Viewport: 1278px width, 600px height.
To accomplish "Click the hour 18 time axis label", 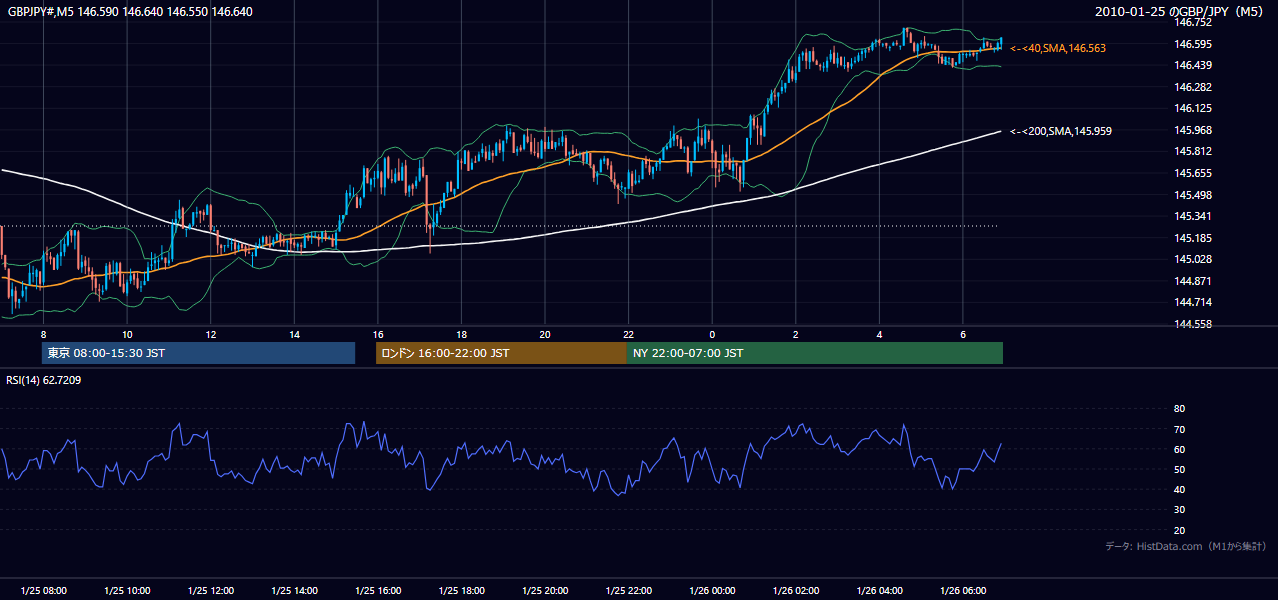I will 461,334.
